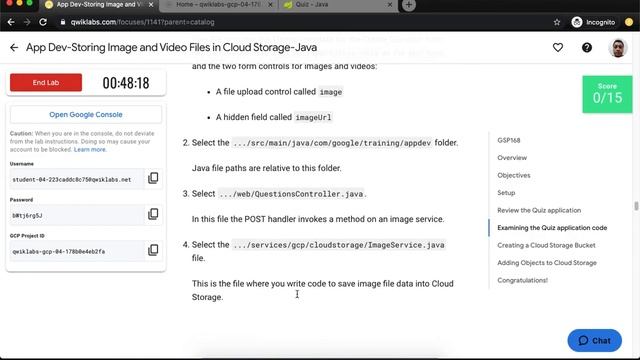640x360 pixels.
Task: Copy the Password to clipboard
Action: (153, 214)
